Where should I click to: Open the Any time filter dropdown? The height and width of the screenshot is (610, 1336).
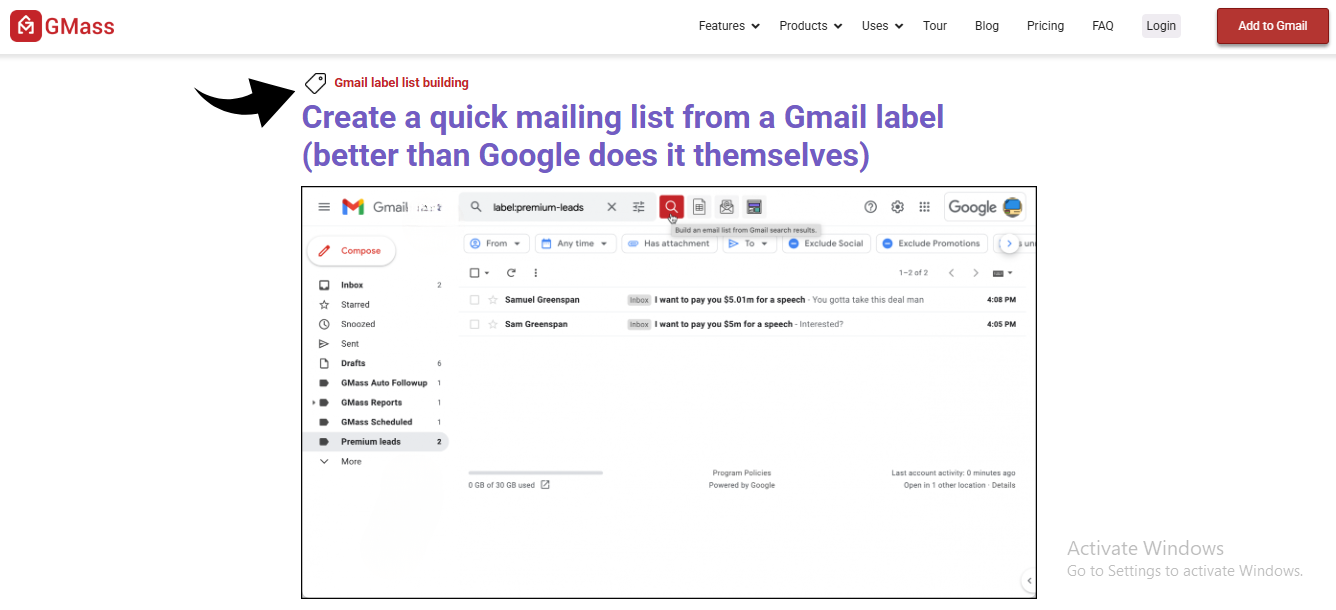(x=575, y=243)
